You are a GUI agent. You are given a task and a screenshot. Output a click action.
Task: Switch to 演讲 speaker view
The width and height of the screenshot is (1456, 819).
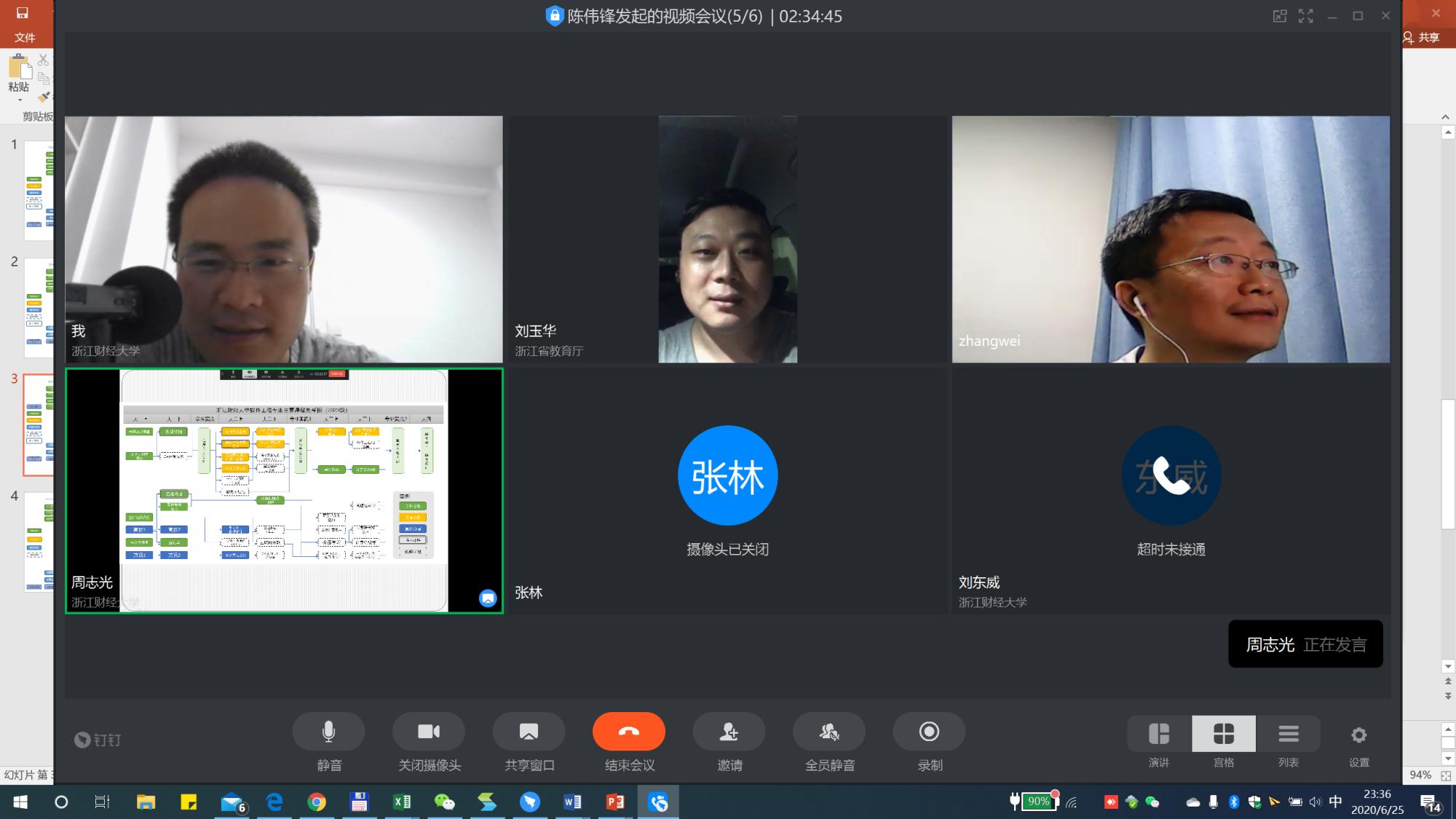[x=1159, y=734]
